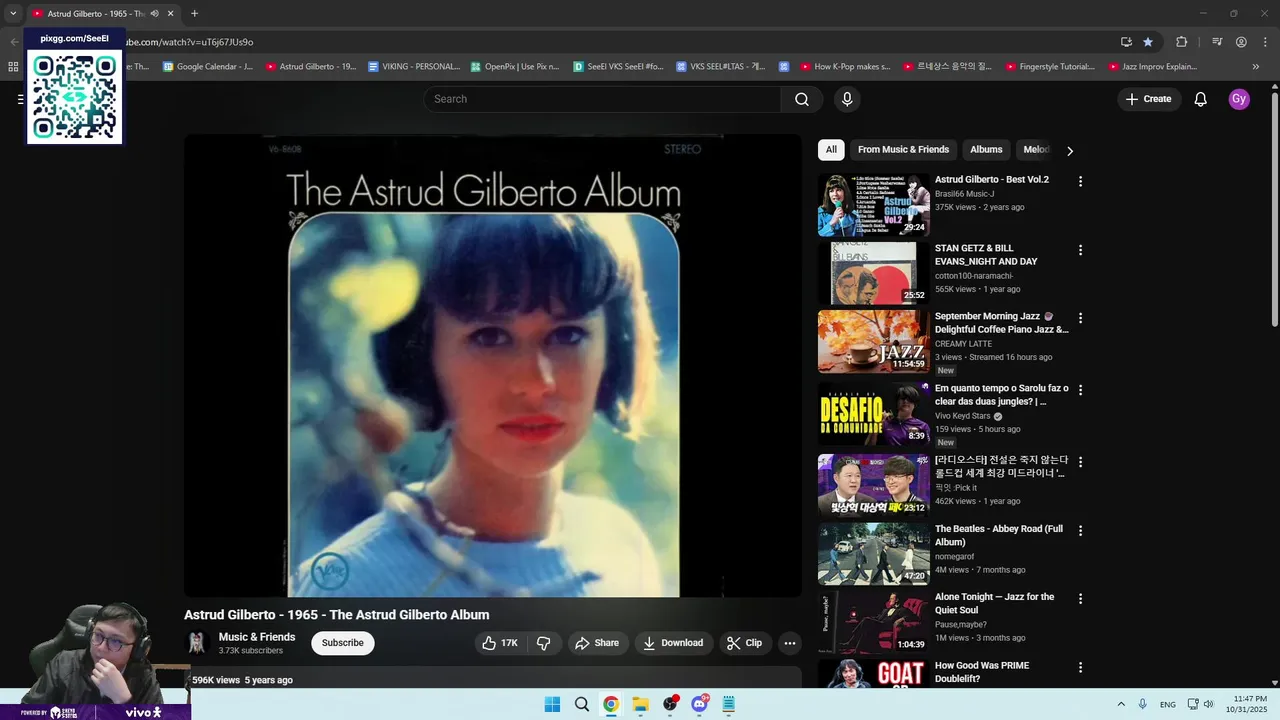
Task: Open Stan Getz & Bill Evans thumbnail
Action: 874,273
